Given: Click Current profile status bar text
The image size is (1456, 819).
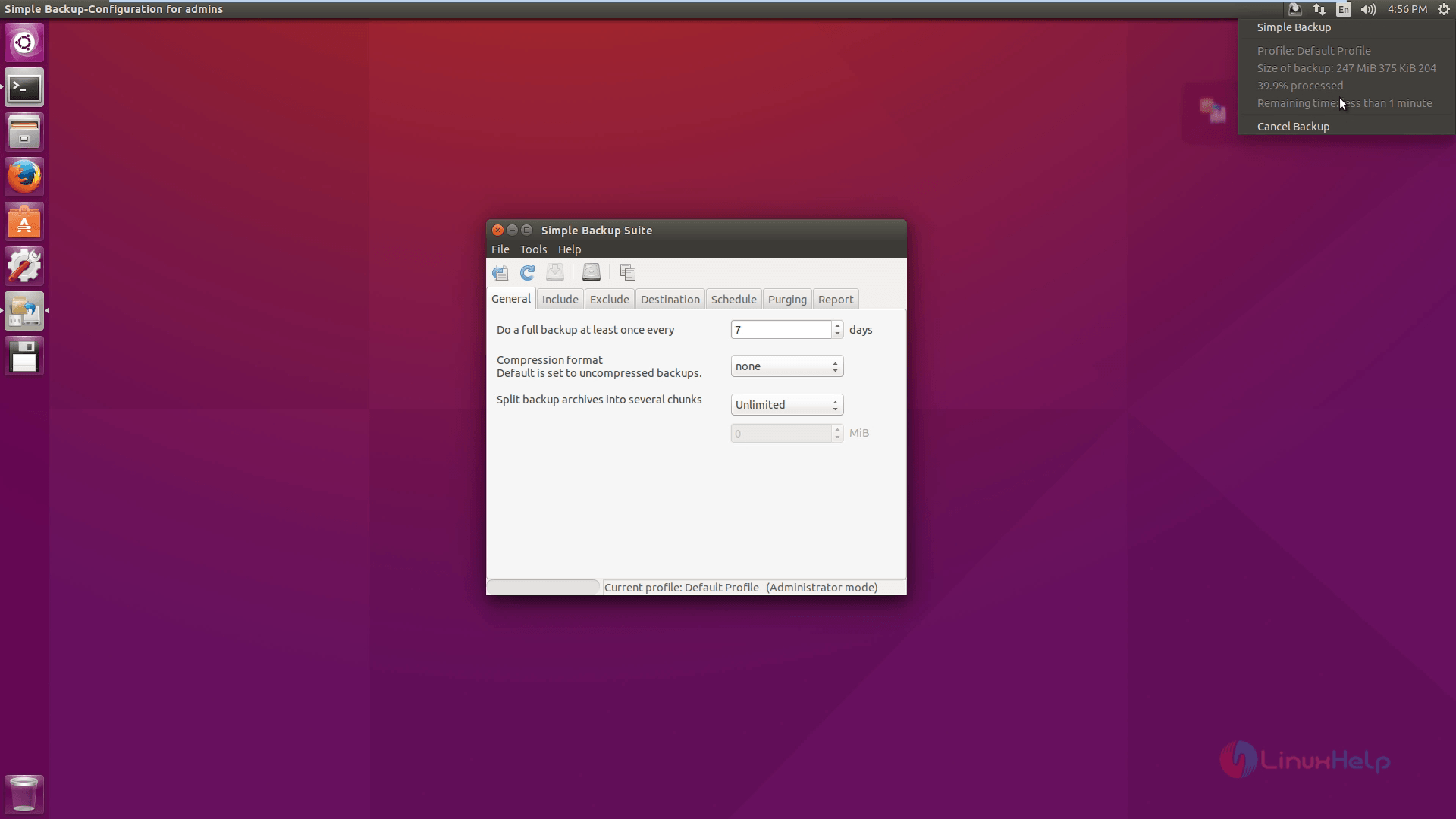Looking at the screenshot, I should point(741,588).
